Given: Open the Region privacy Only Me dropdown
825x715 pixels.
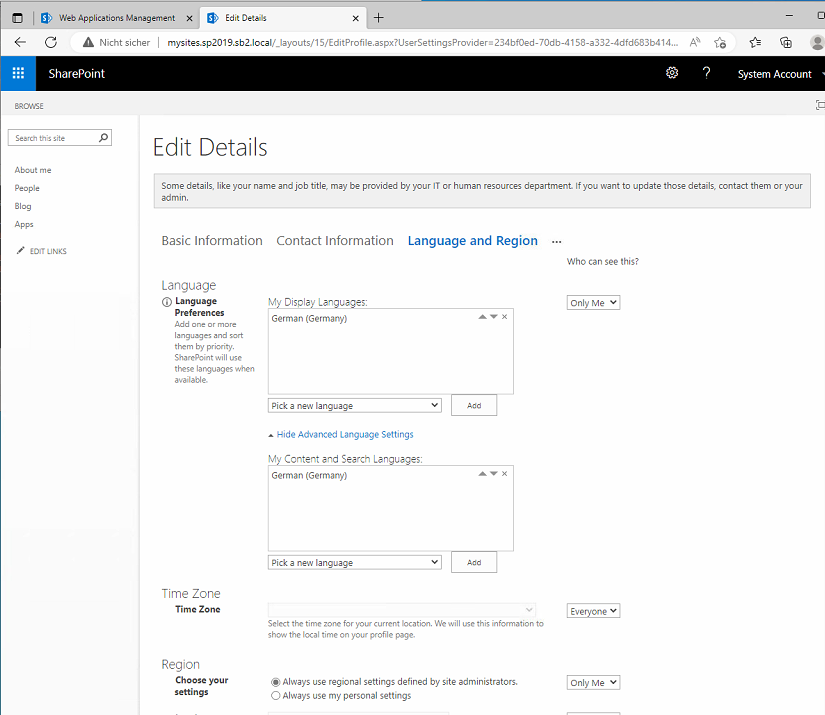Looking at the screenshot, I should click(x=593, y=682).
